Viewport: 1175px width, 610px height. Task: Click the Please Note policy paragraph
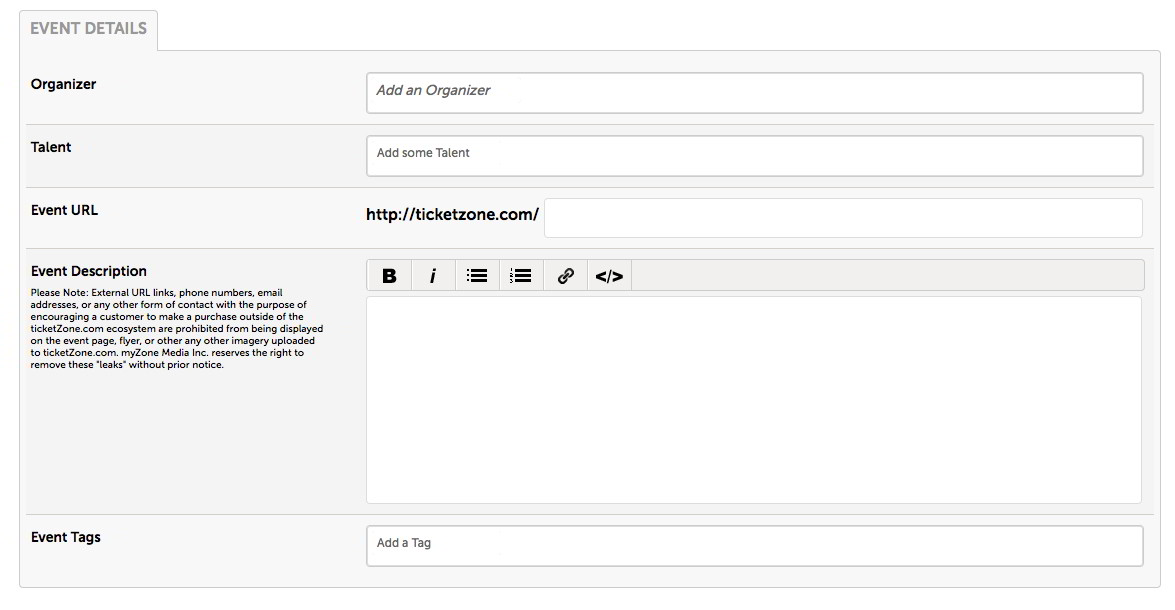[x=177, y=329]
